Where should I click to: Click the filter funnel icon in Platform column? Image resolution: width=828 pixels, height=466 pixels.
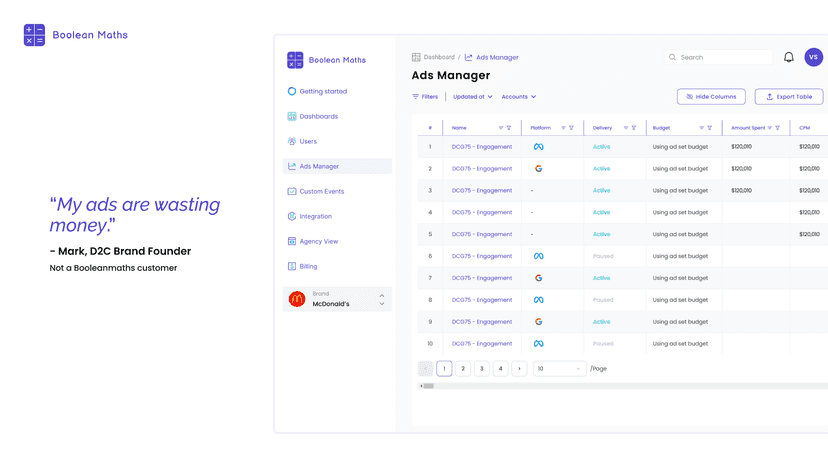coord(571,128)
